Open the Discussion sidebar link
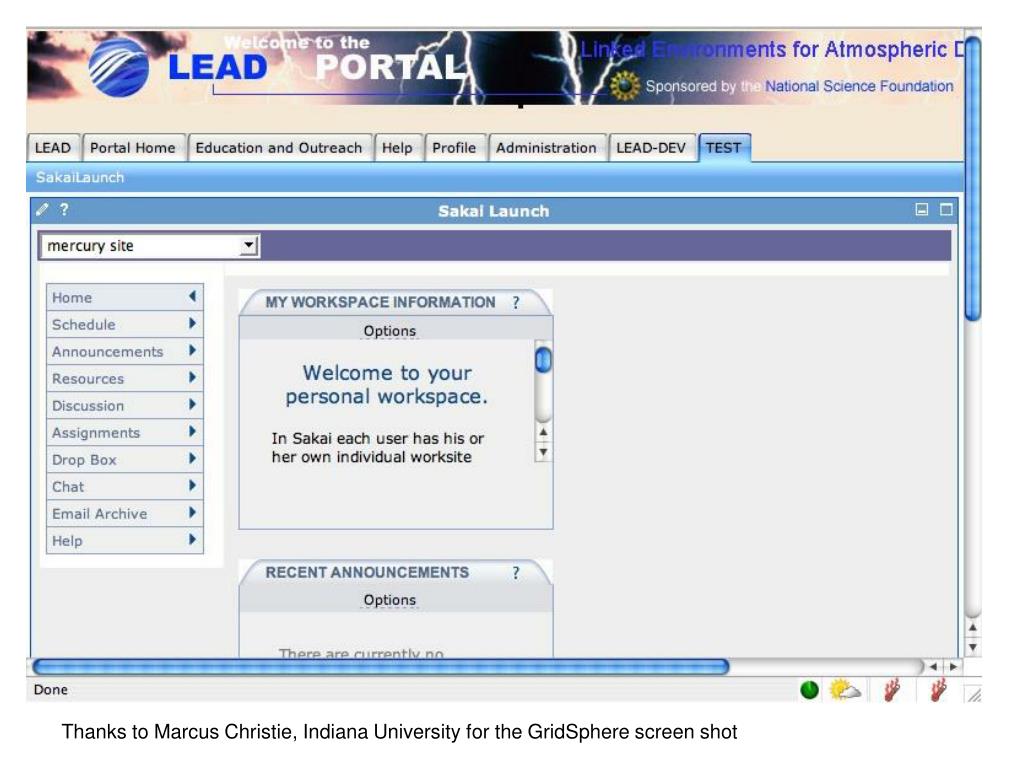The width and height of the screenshot is (1024, 768). point(88,406)
